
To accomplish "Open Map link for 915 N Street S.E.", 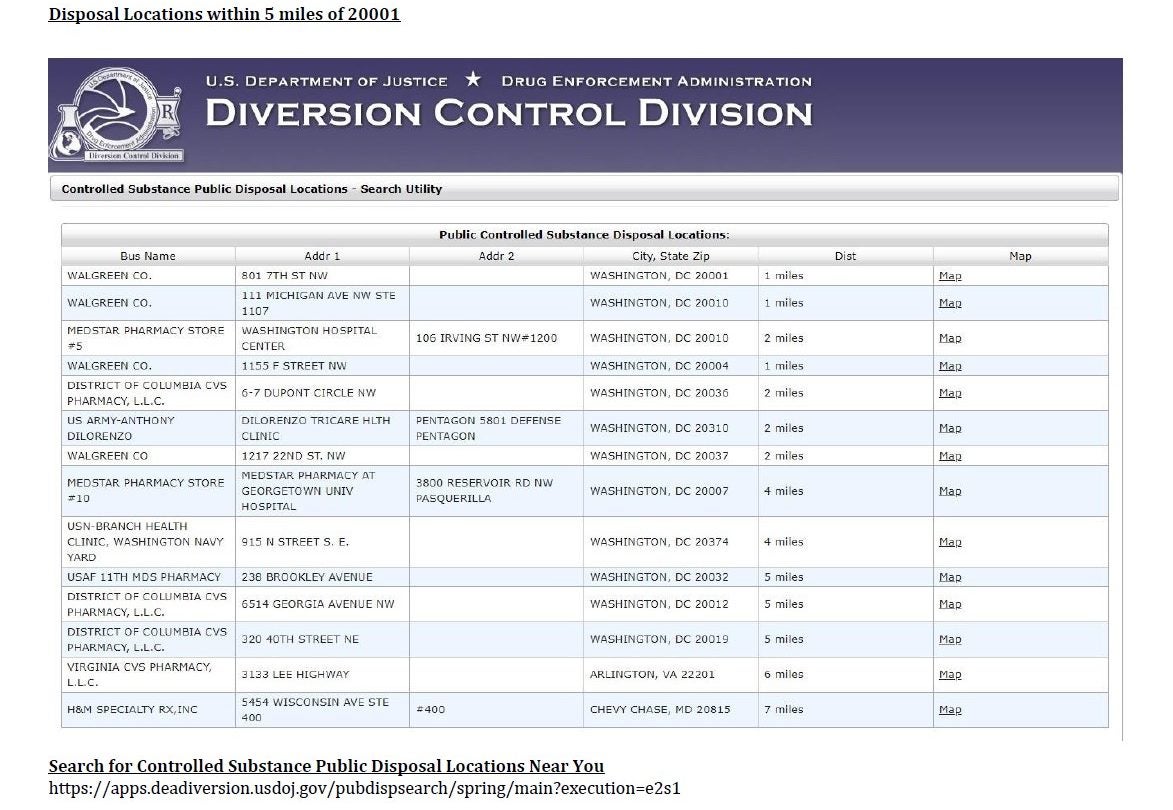I will click(950, 541).
